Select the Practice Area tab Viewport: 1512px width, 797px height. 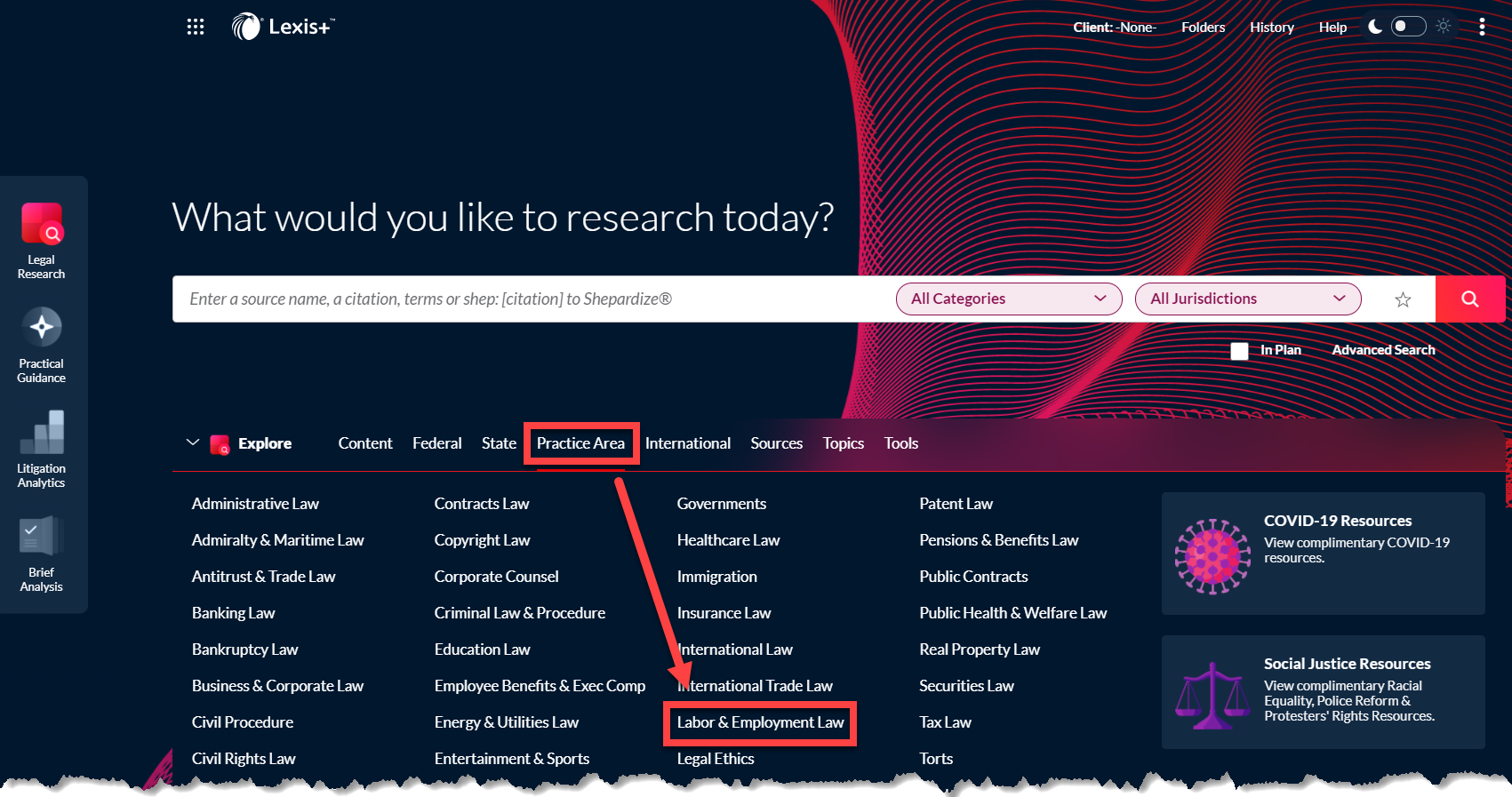[x=580, y=443]
